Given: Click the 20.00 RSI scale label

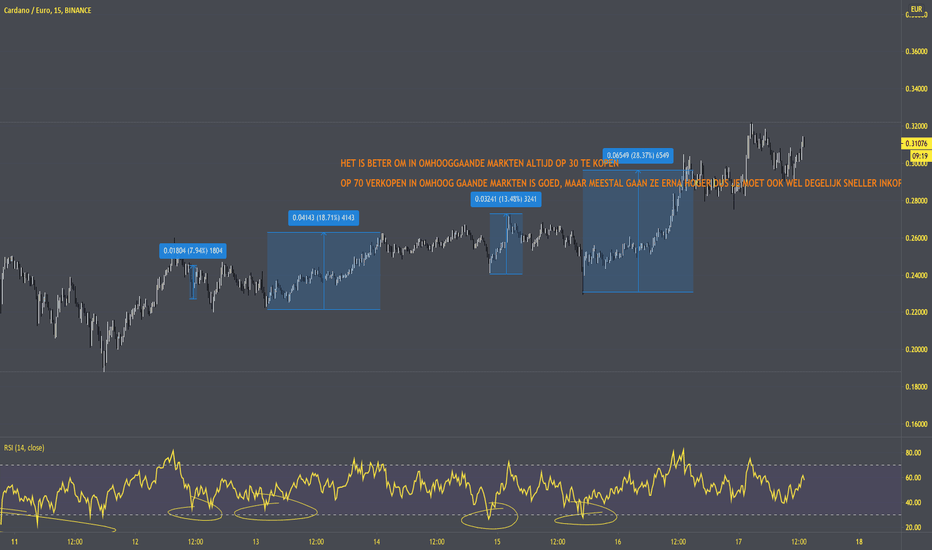Looking at the screenshot, I should tap(913, 528).
